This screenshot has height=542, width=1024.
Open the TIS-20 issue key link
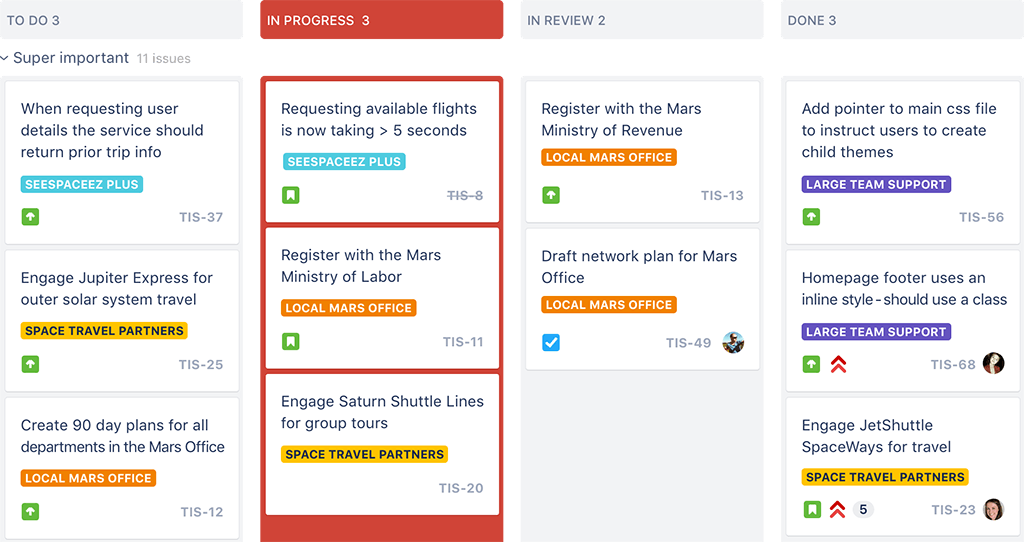point(461,488)
